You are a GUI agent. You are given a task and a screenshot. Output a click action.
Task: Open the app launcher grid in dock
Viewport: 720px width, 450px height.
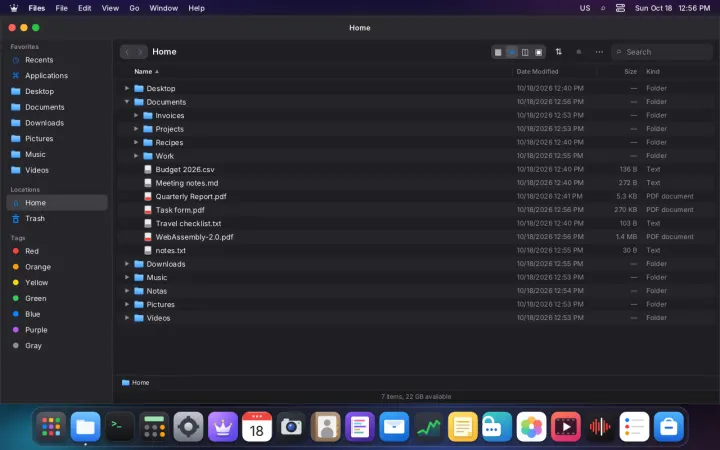[51, 427]
